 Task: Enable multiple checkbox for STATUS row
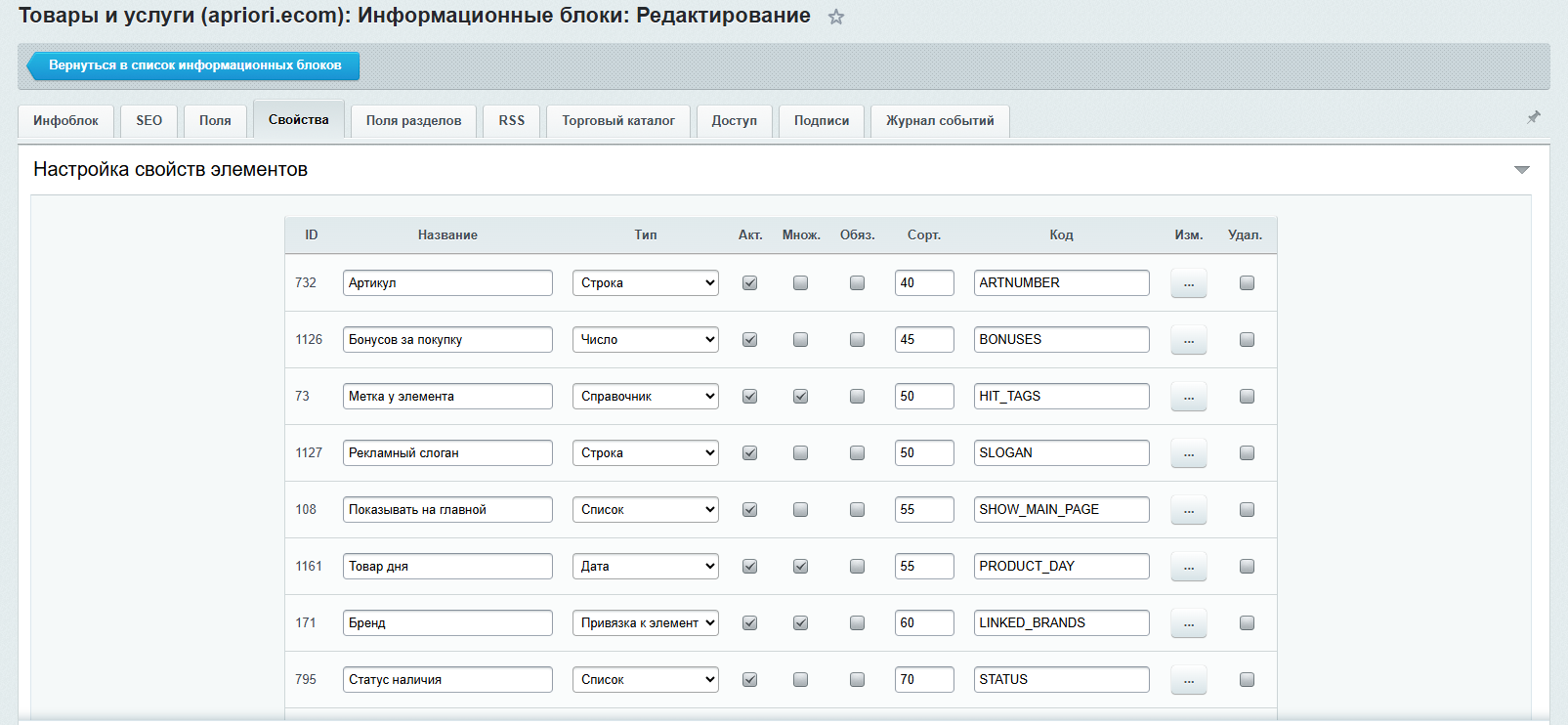[800, 679]
